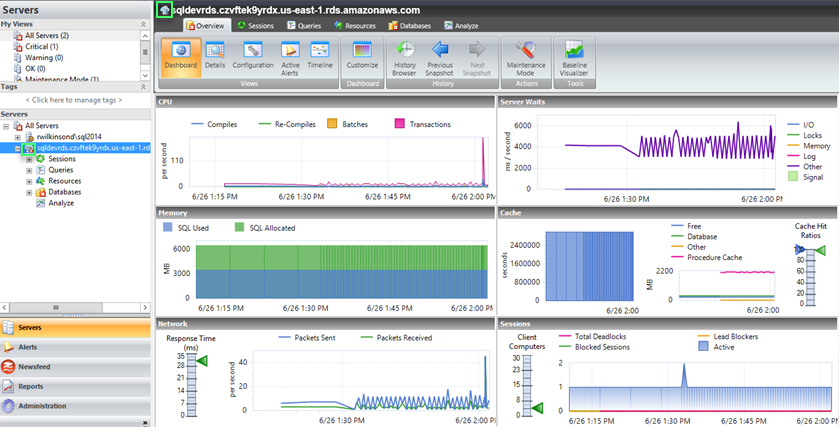
Task: Customize the dashboard
Action: 362,57
